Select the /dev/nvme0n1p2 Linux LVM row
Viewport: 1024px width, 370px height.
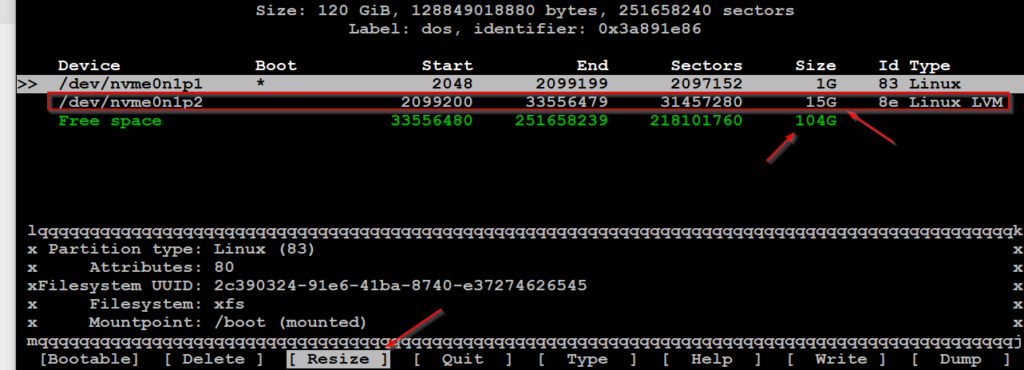click(x=528, y=102)
